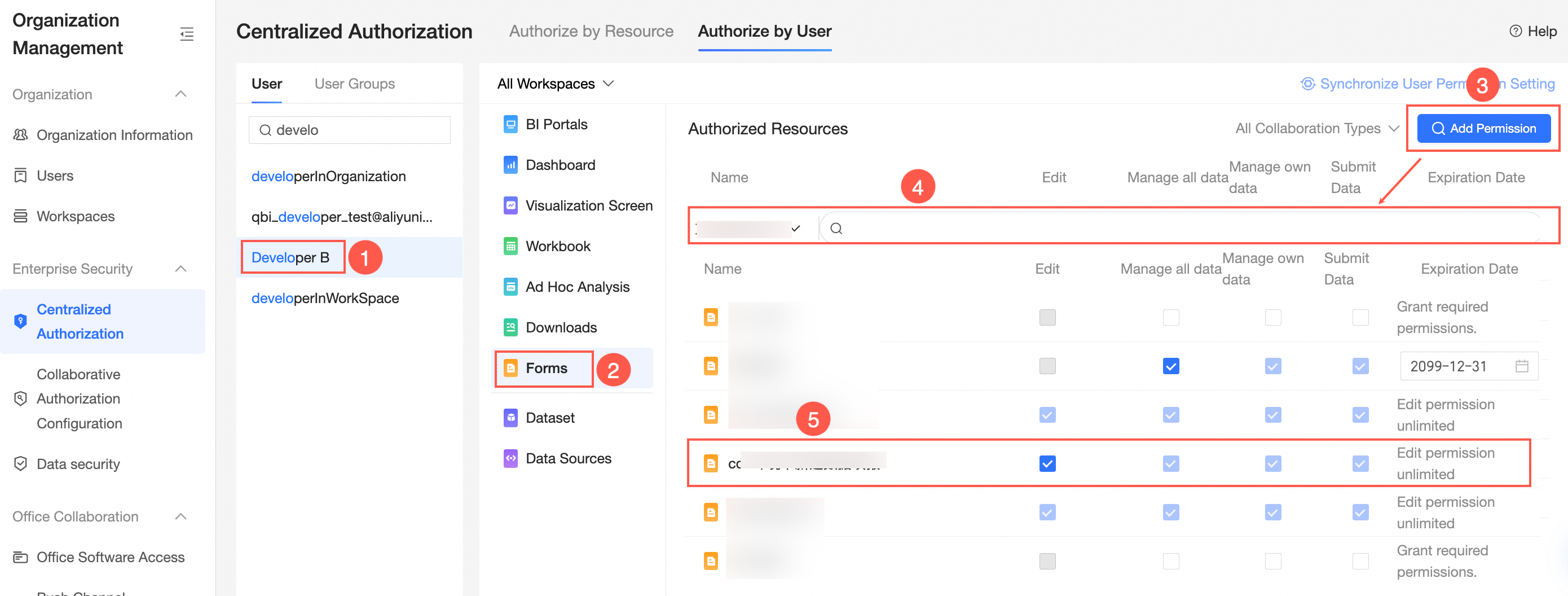The image size is (1568, 596).
Task: Open the All Workspaces dropdown
Action: coord(555,84)
